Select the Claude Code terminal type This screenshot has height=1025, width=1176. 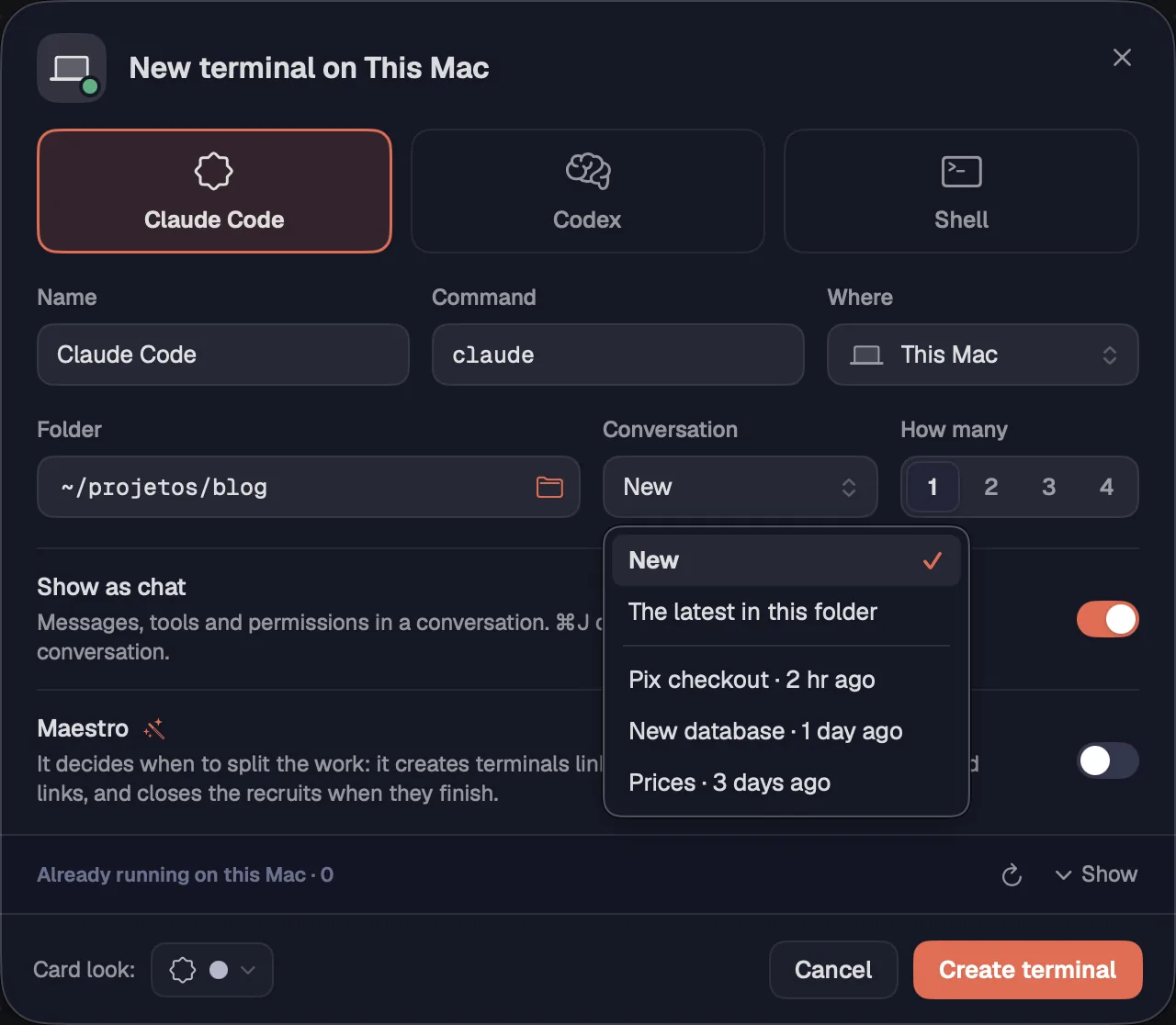(x=214, y=191)
